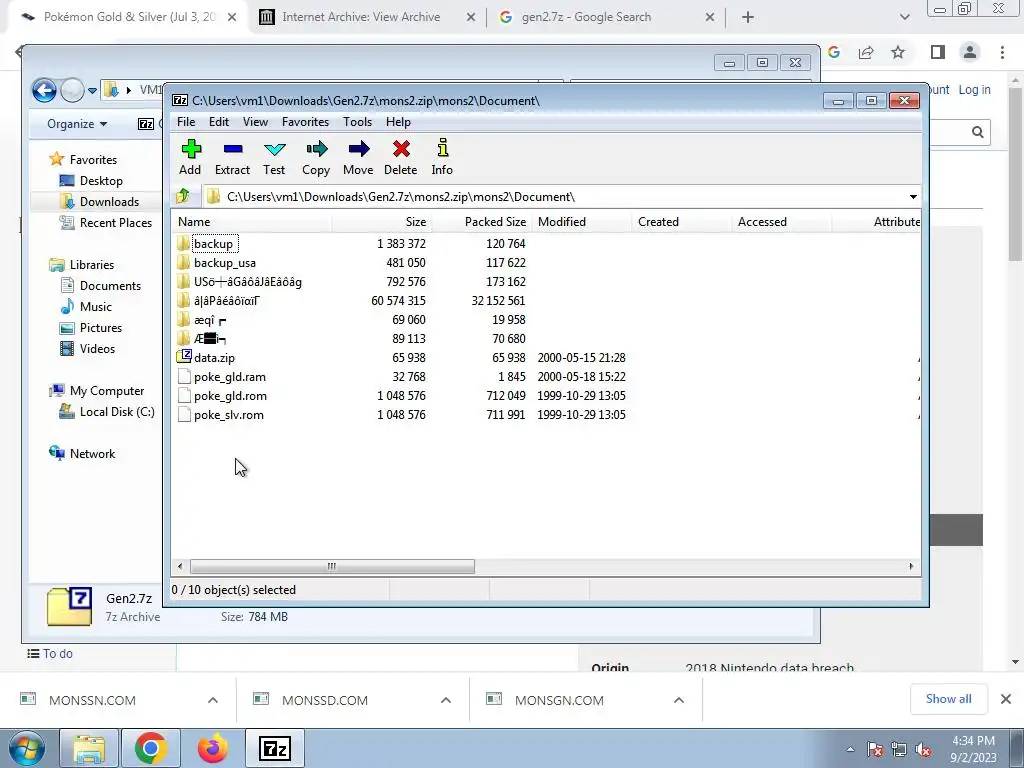Open the Organize dropdown in Explorer
Image resolution: width=1024 pixels, height=768 pixels.
coord(77,124)
